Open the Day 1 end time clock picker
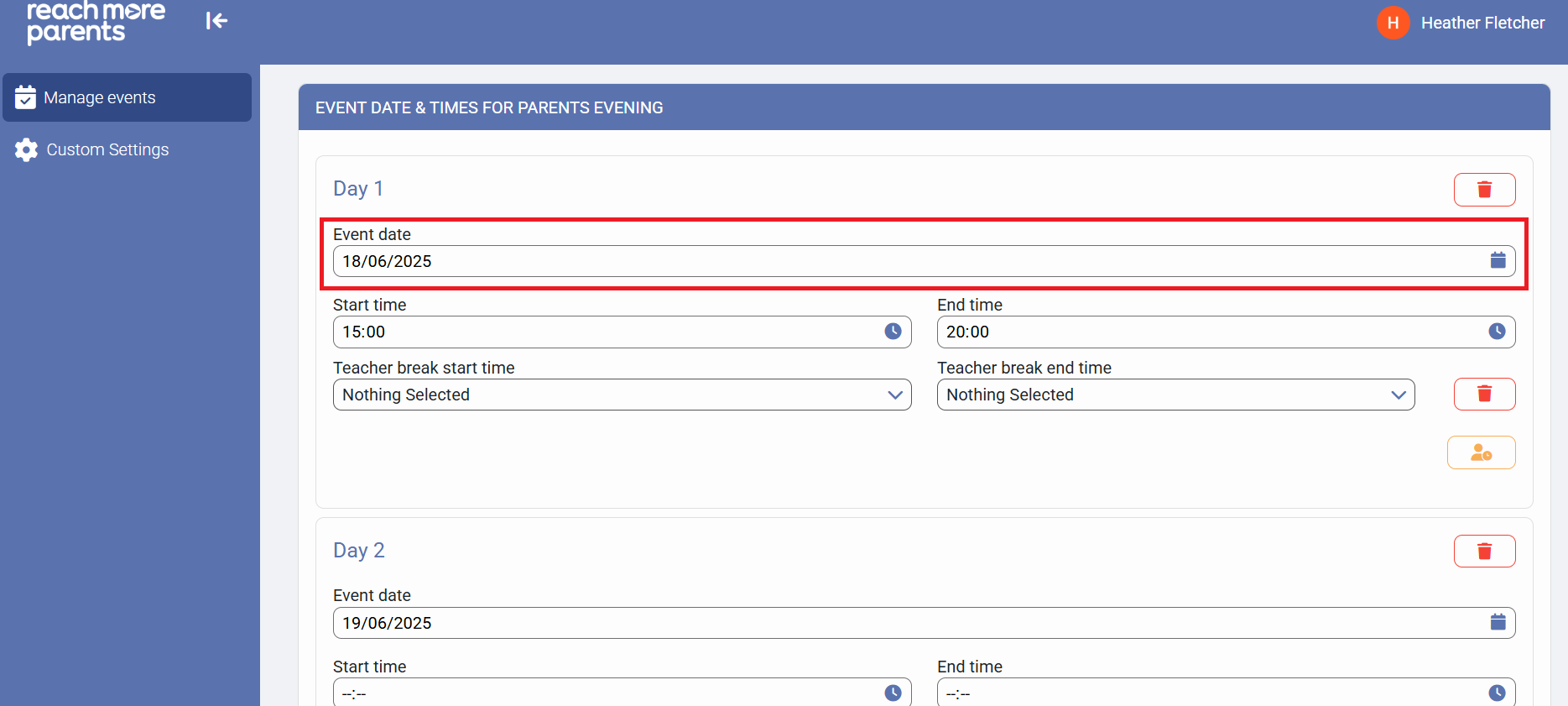The height and width of the screenshot is (706, 1568). (x=1497, y=332)
